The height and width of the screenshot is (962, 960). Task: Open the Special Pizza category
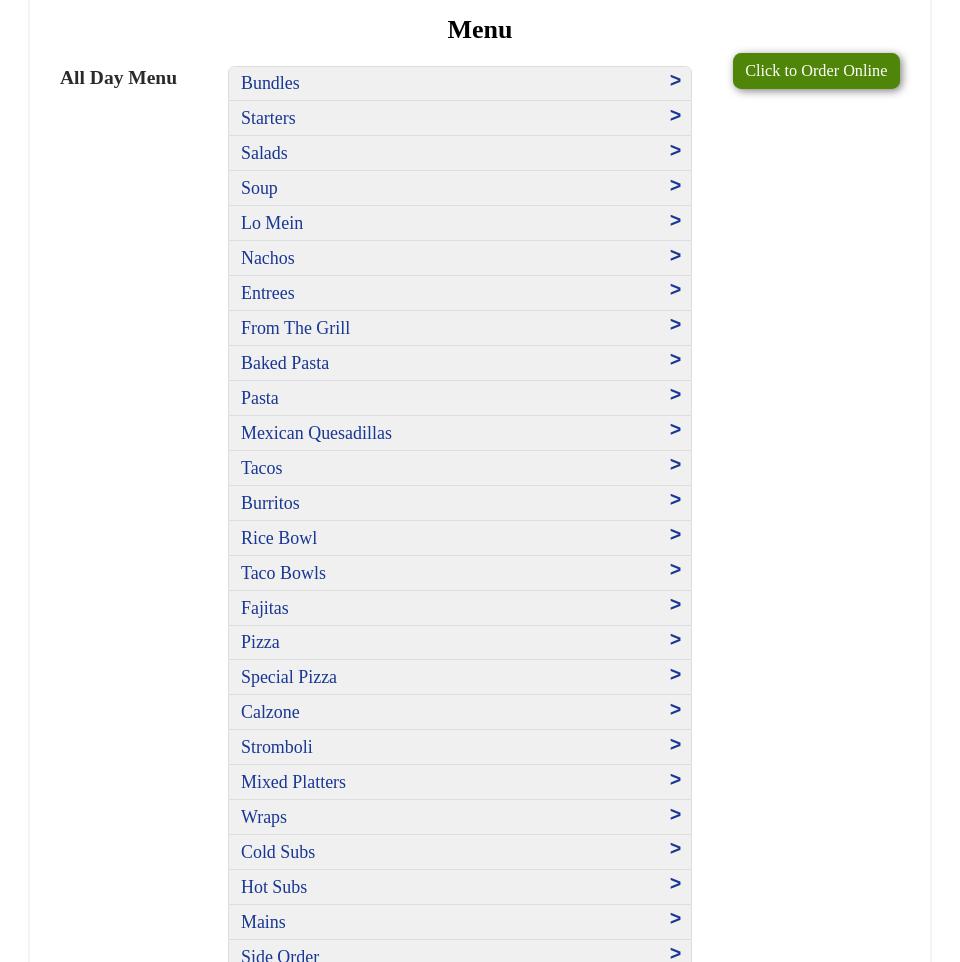289,677
